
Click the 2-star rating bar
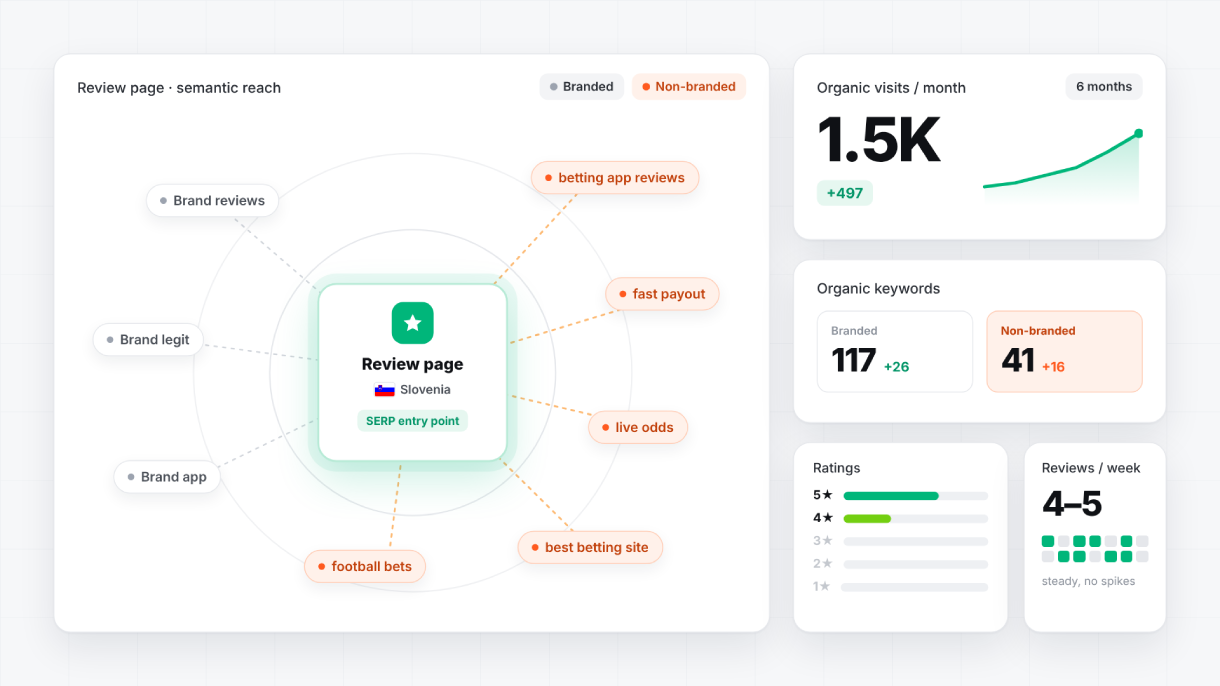pos(916,564)
